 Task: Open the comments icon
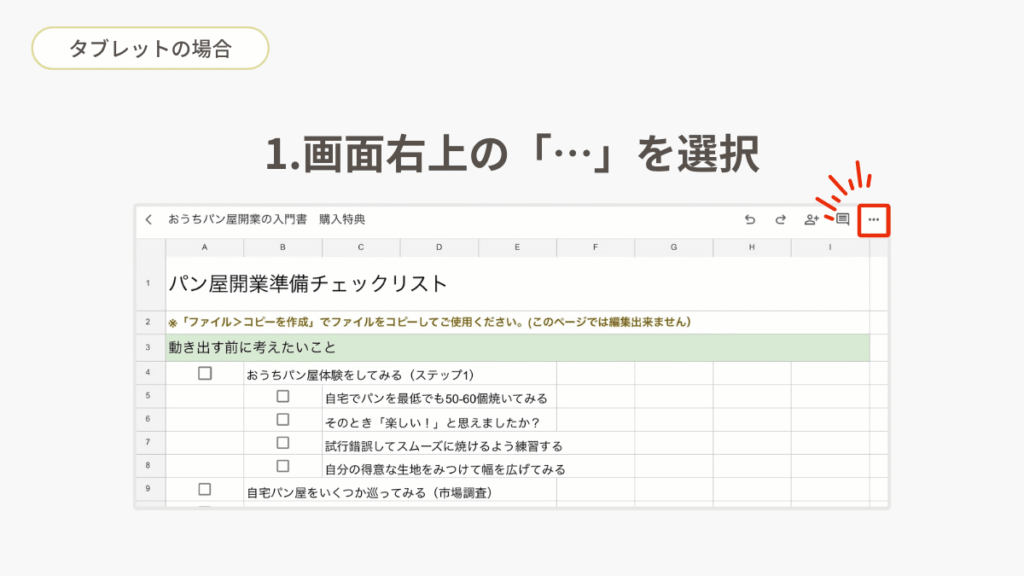coord(842,219)
